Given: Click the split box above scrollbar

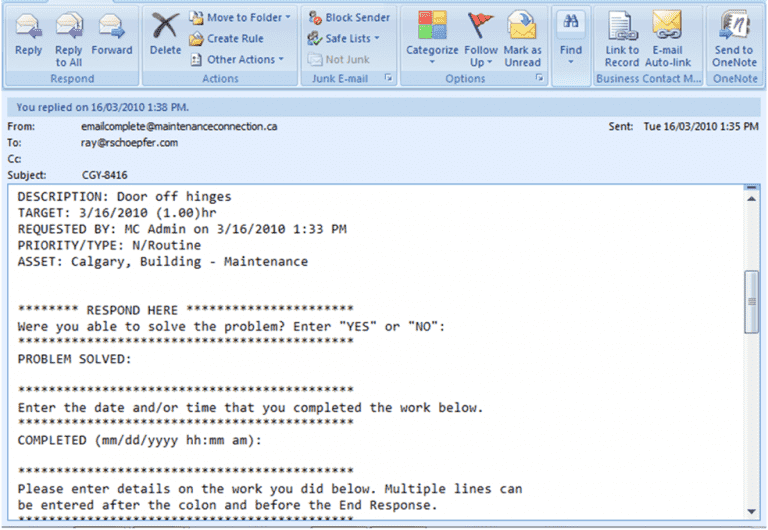Looking at the screenshot, I should (x=751, y=187).
